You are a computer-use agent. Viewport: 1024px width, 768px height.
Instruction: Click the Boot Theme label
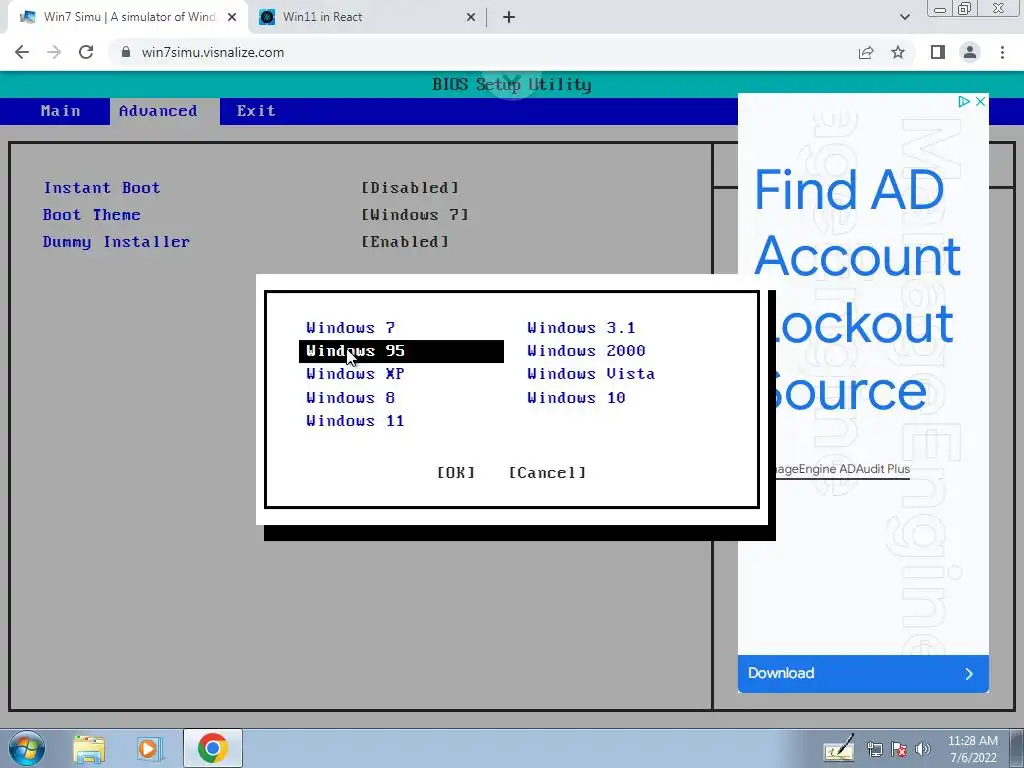click(x=91, y=215)
